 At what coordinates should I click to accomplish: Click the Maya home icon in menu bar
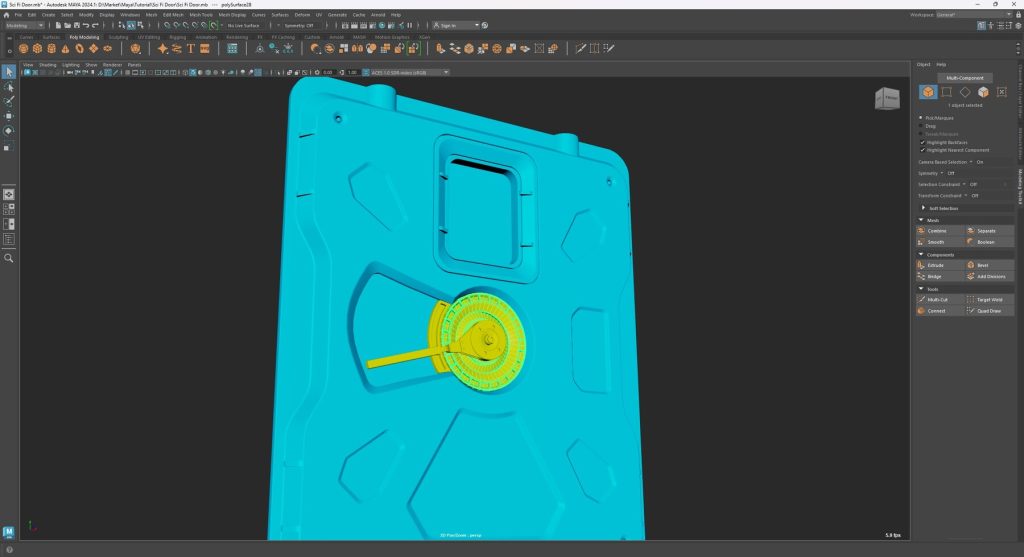click(7, 14)
